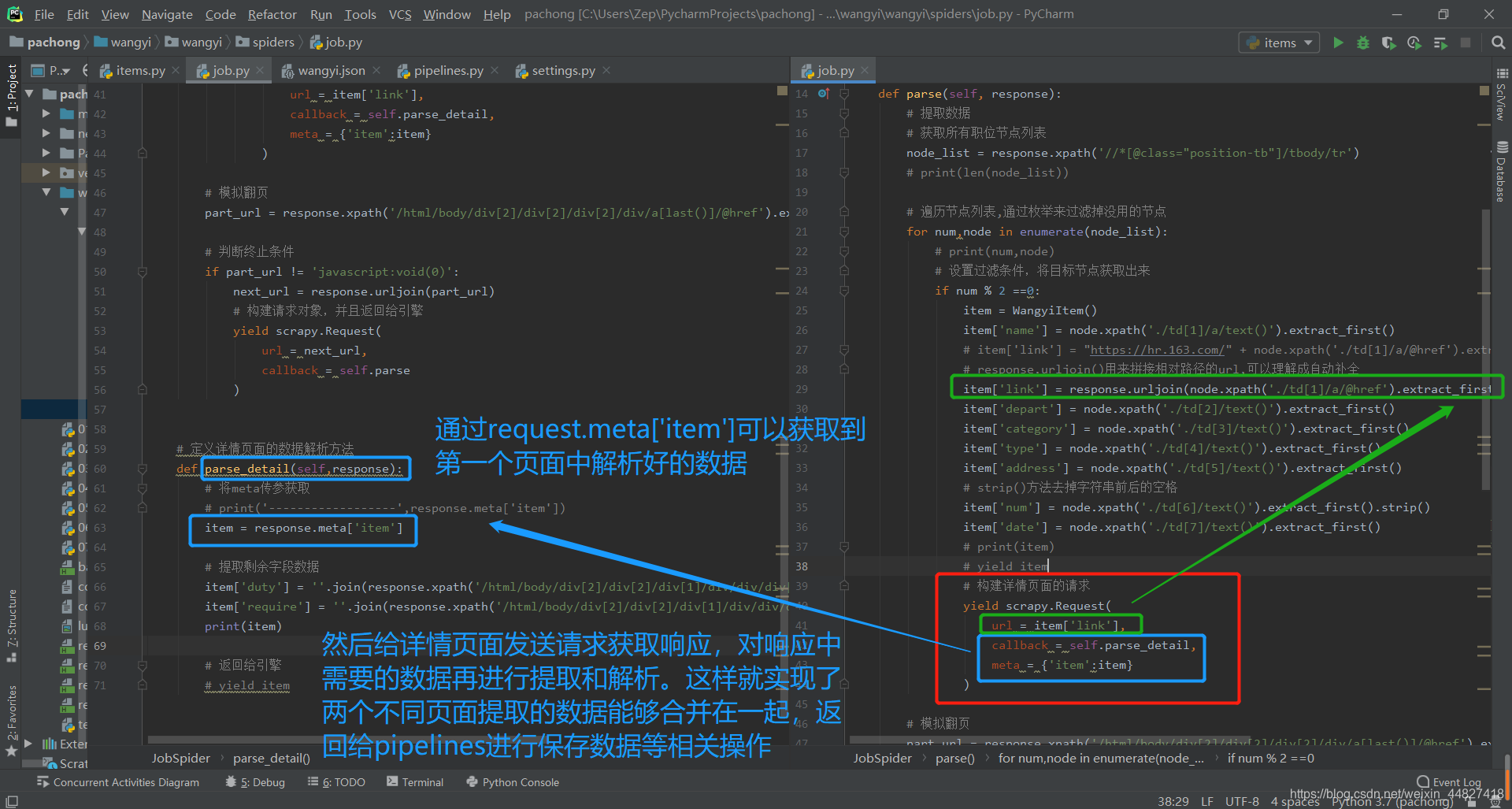Open the Structure tool window
The width and height of the screenshot is (1512, 809).
point(11,625)
